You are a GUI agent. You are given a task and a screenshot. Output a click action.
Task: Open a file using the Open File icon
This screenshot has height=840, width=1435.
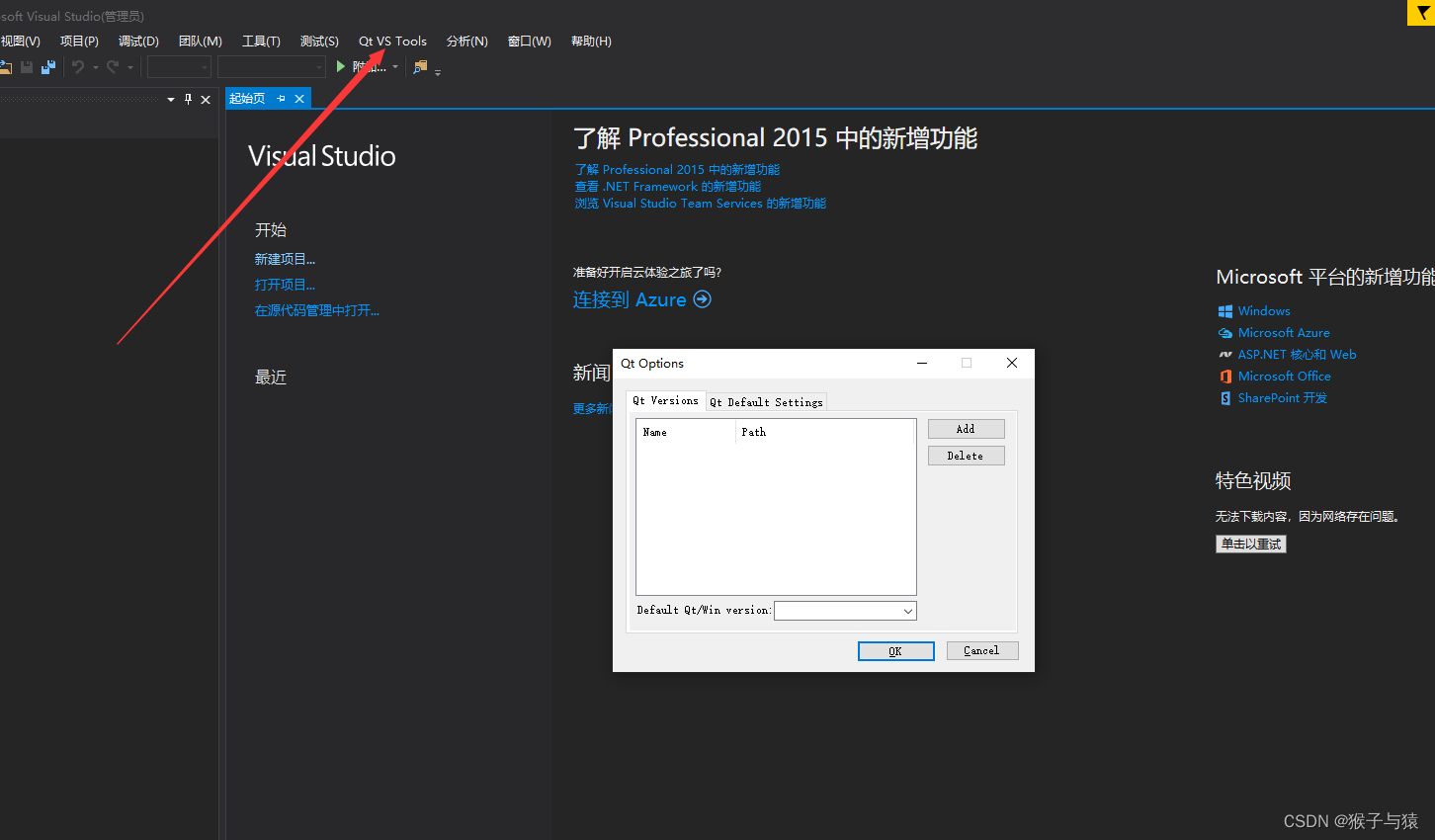(6, 66)
